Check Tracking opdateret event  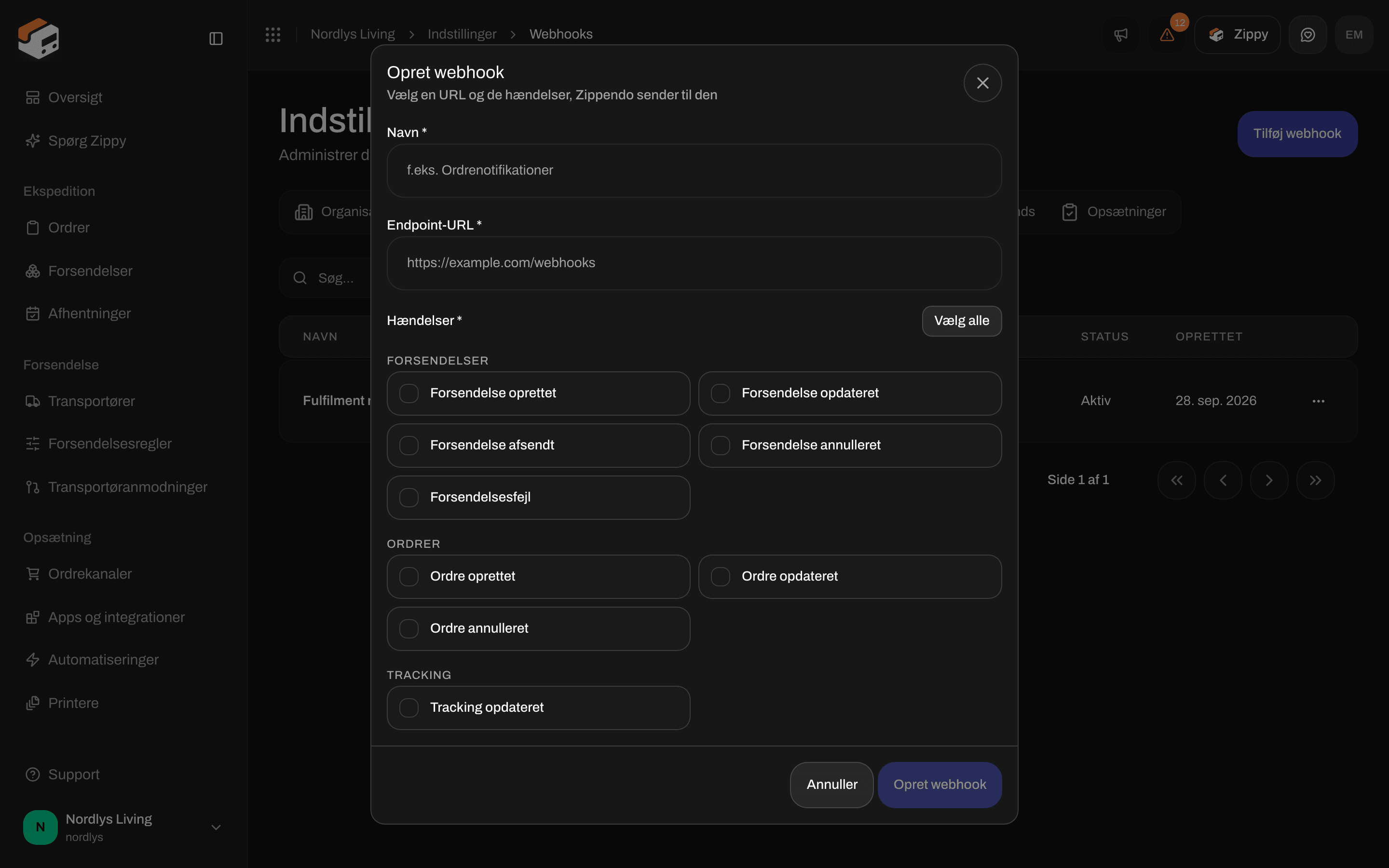(x=538, y=708)
